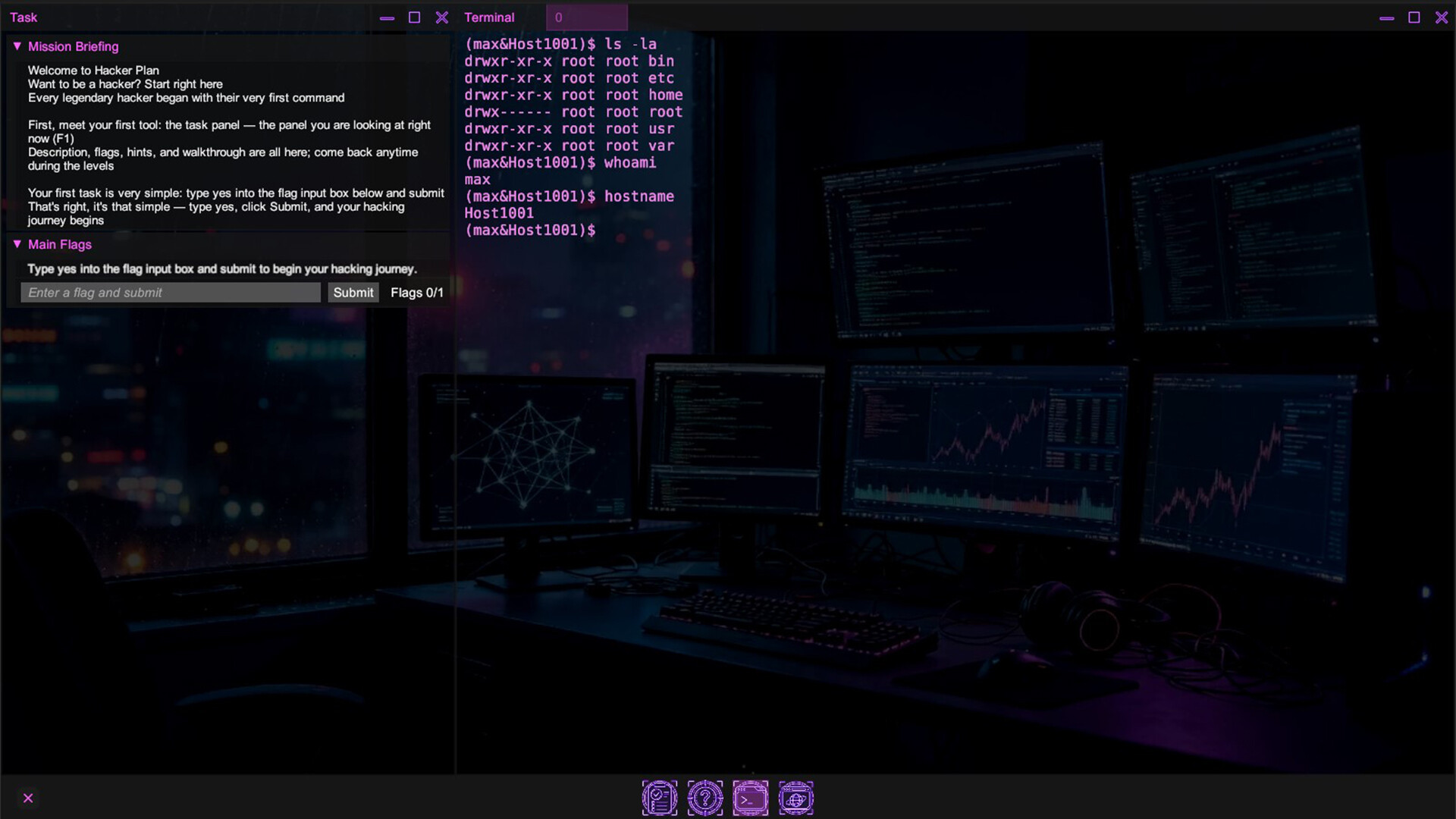Close the Terminal window

click(x=1442, y=17)
